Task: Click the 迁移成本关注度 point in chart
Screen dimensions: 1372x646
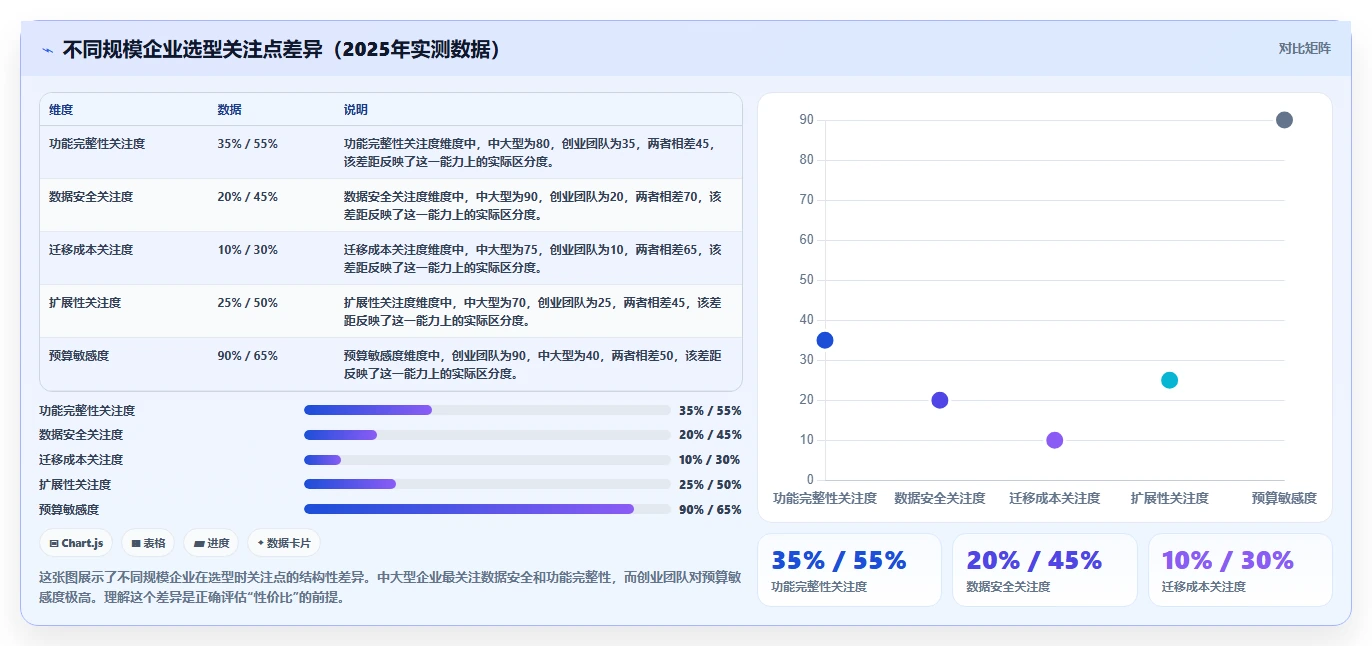Action: (x=1054, y=440)
